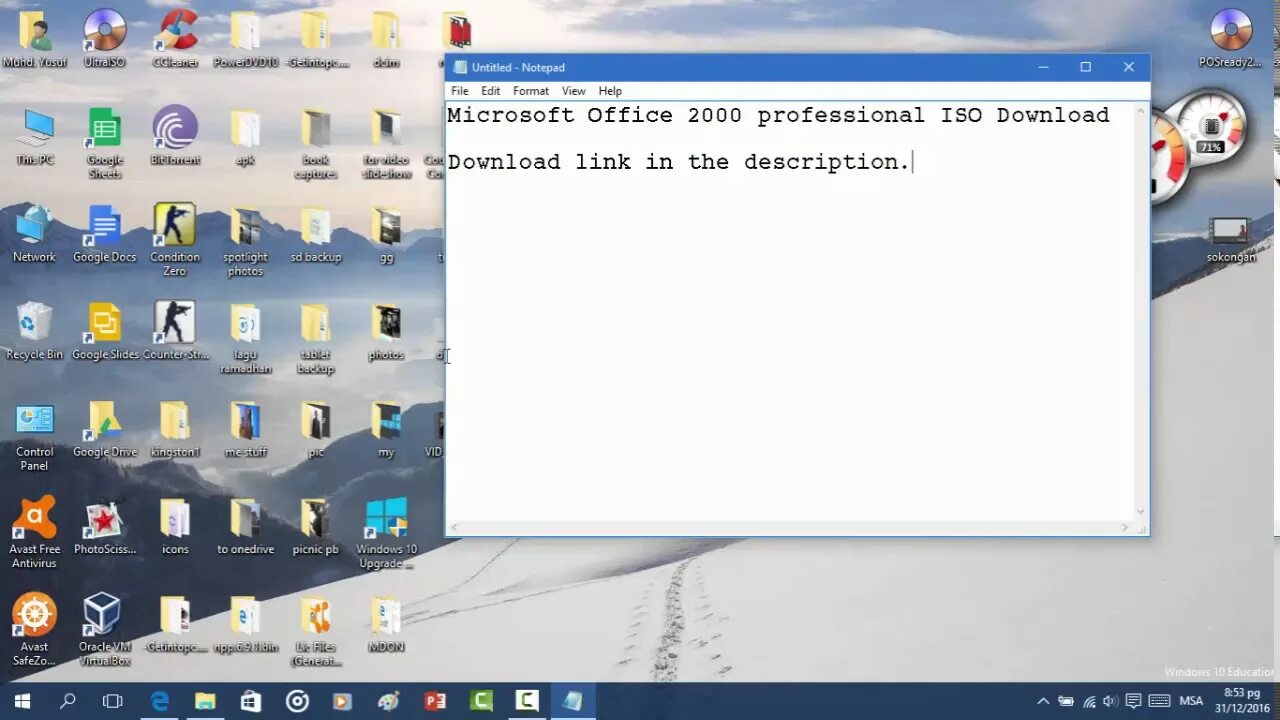Open File Explorer from taskbar
This screenshot has width=1280, height=720.
click(205, 701)
